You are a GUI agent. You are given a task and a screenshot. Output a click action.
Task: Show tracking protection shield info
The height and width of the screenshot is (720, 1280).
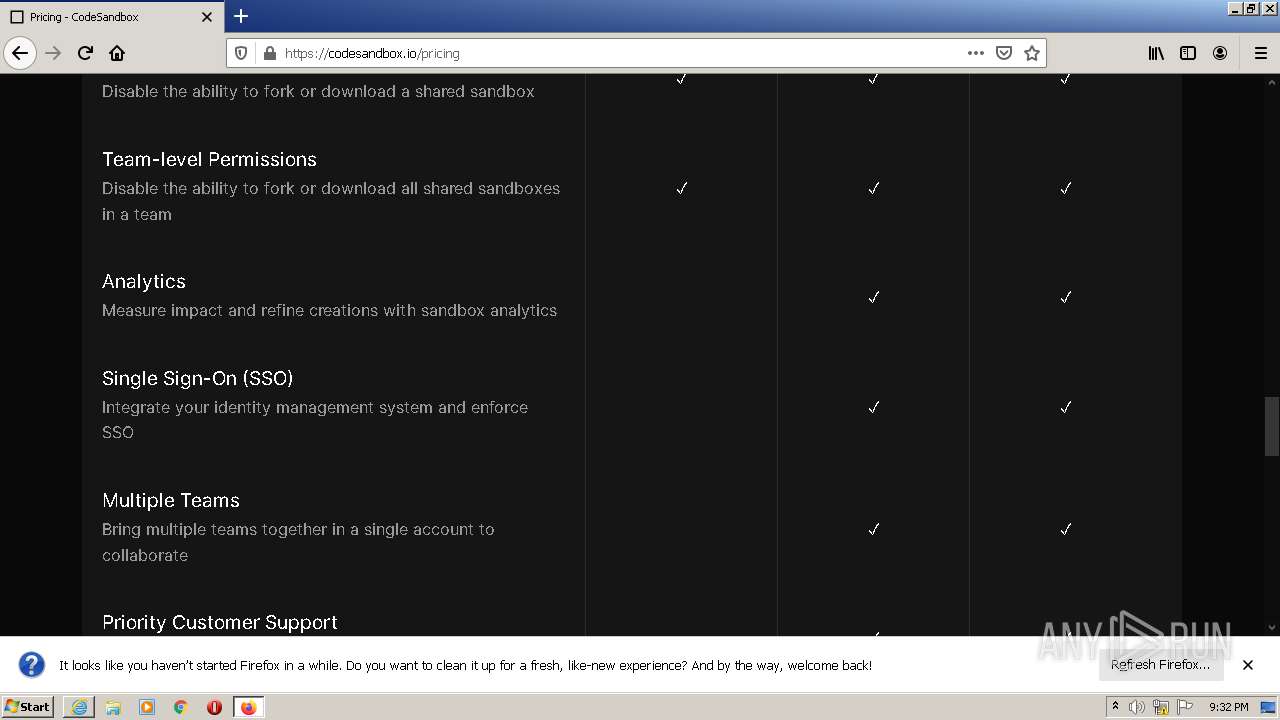pyautogui.click(x=241, y=53)
